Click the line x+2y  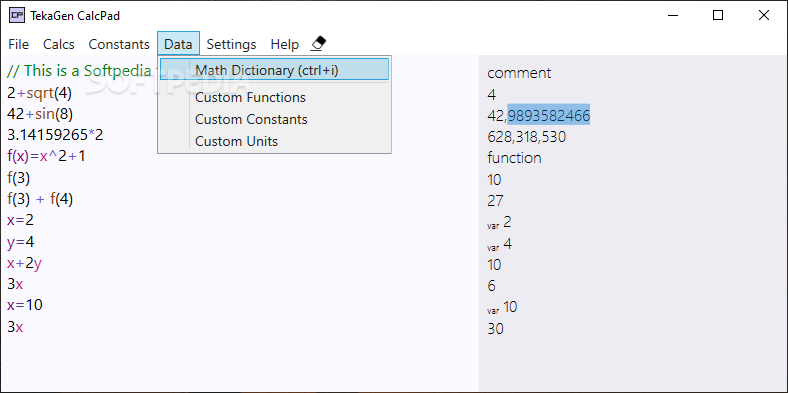[x=24, y=263]
